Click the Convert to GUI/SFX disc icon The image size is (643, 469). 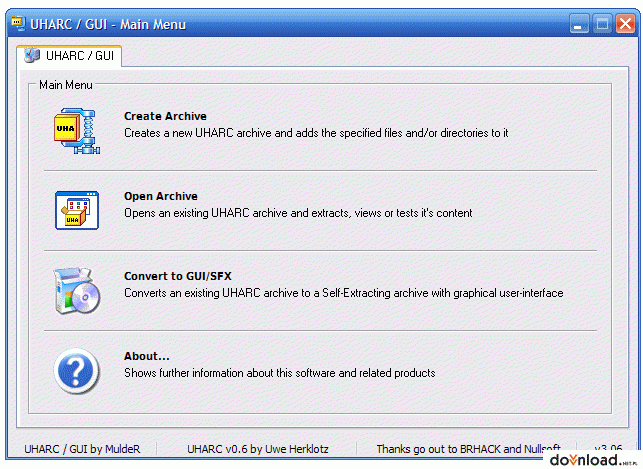(x=77, y=291)
